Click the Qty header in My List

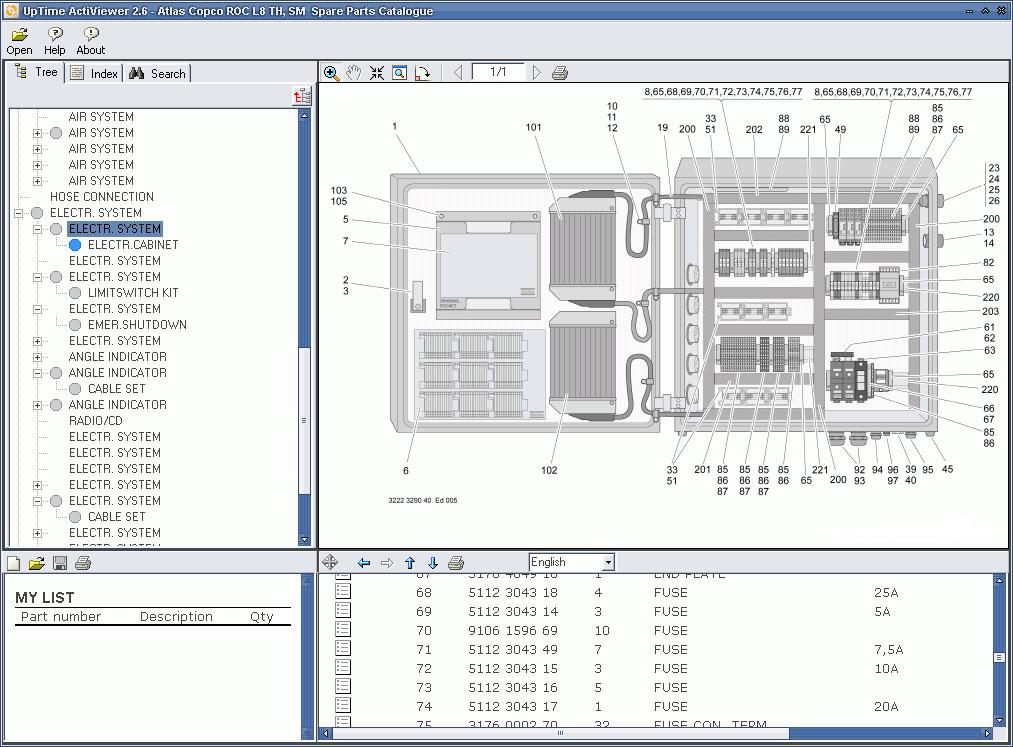pyautogui.click(x=262, y=616)
